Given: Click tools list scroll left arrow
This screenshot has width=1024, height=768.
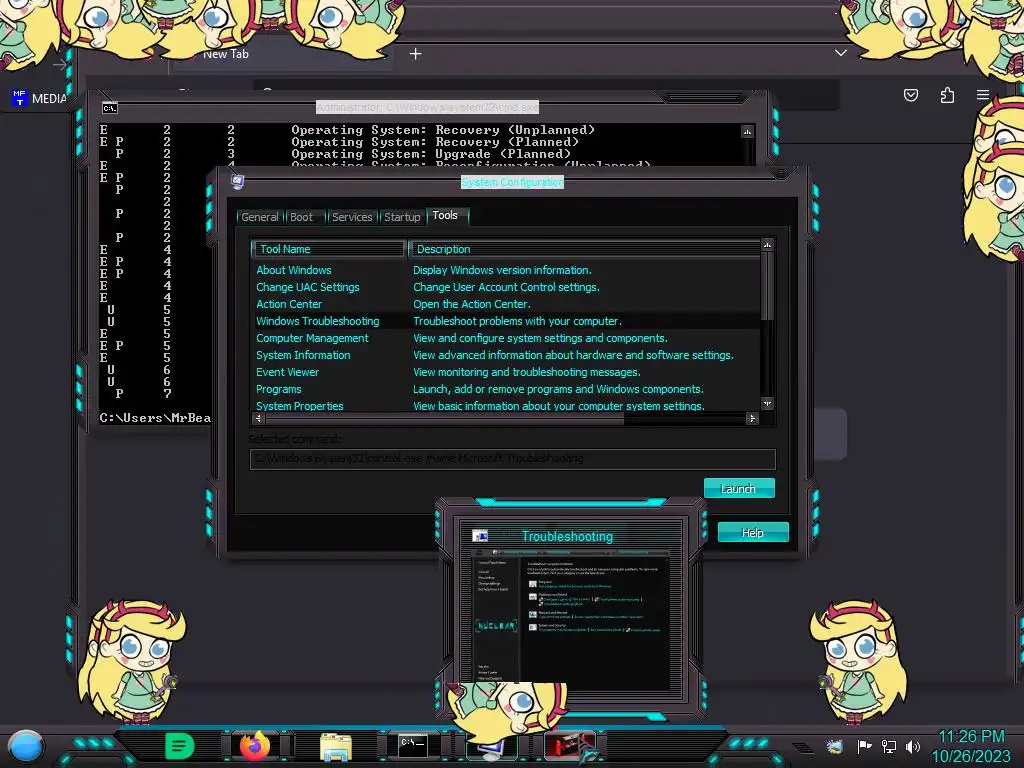Looking at the screenshot, I should point(259,418).
